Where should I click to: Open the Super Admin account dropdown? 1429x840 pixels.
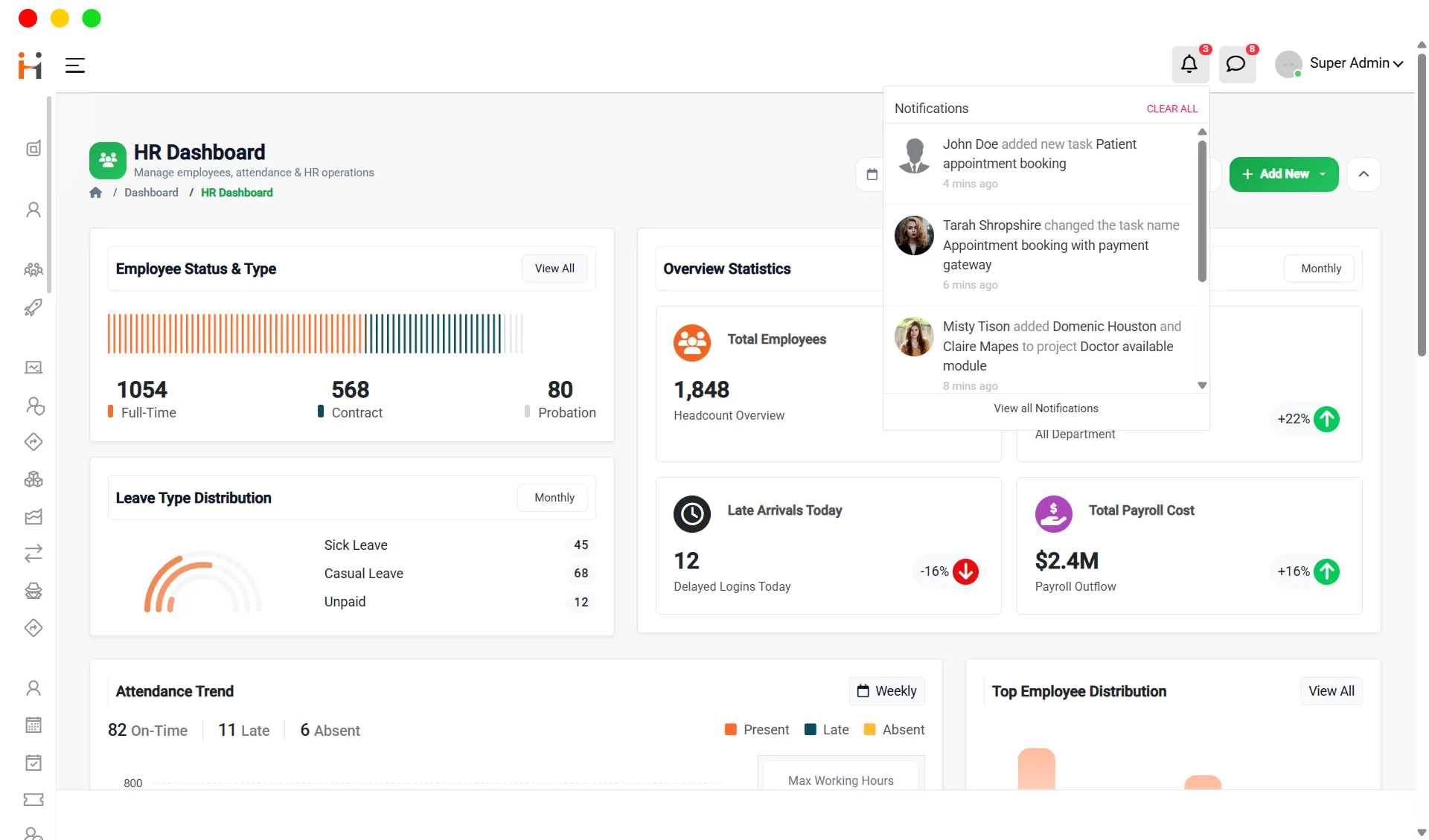(1356, 64)
